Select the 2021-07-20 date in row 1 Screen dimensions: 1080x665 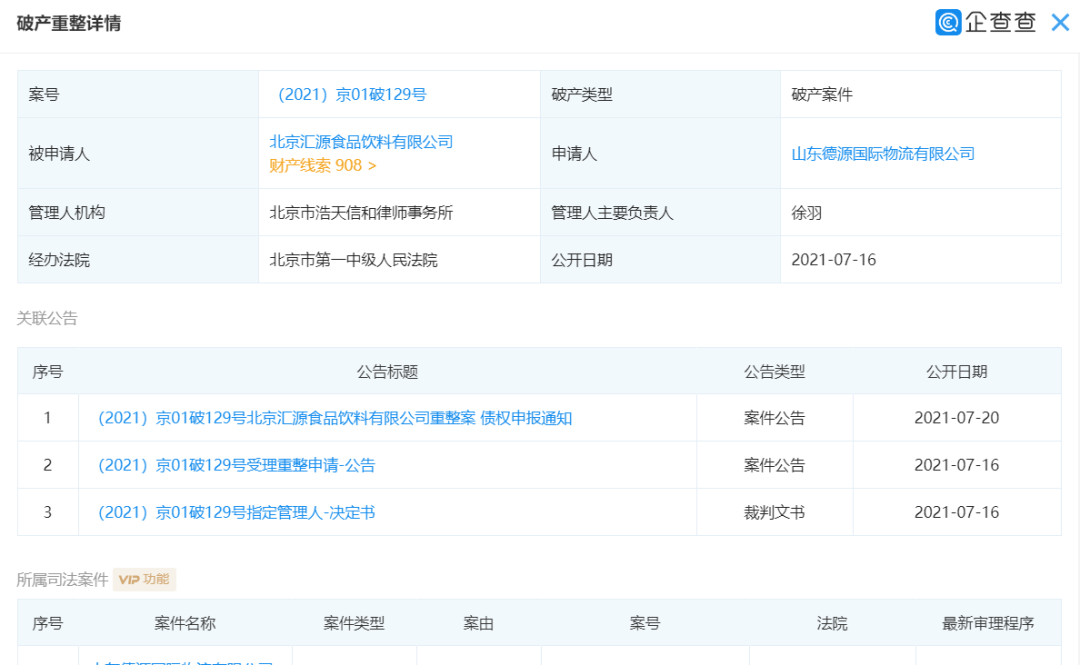tap(956, 418)
